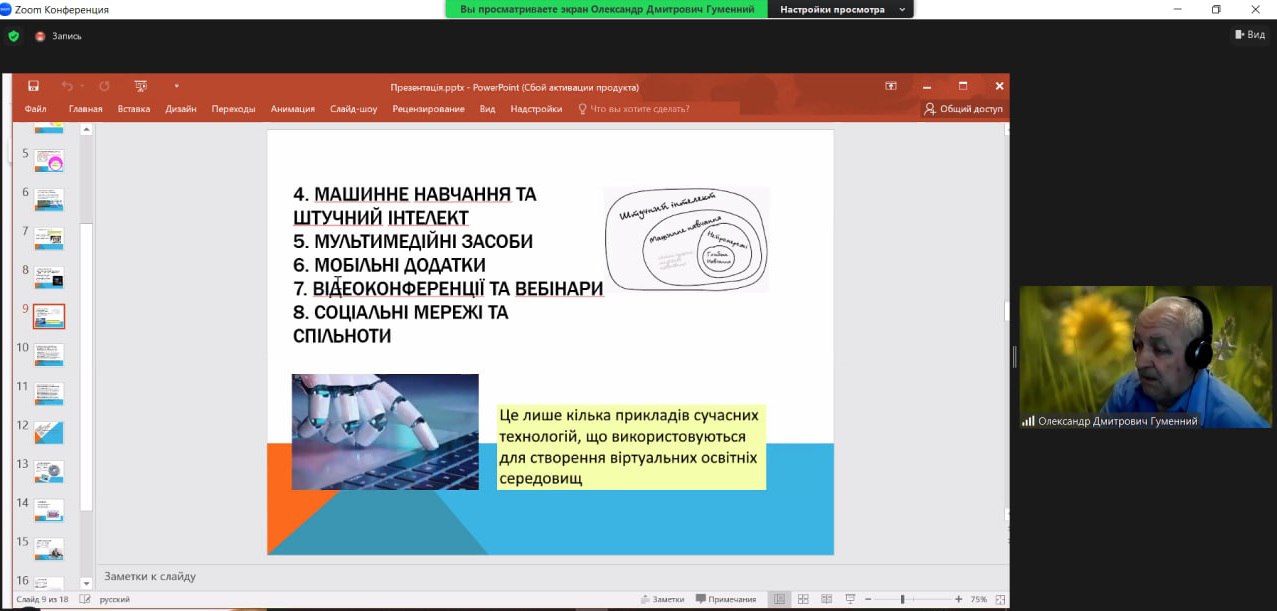This screenshot has width=1277, height=611.
Task: Click the zoom in plus icon
Action: tap(958, 599)
